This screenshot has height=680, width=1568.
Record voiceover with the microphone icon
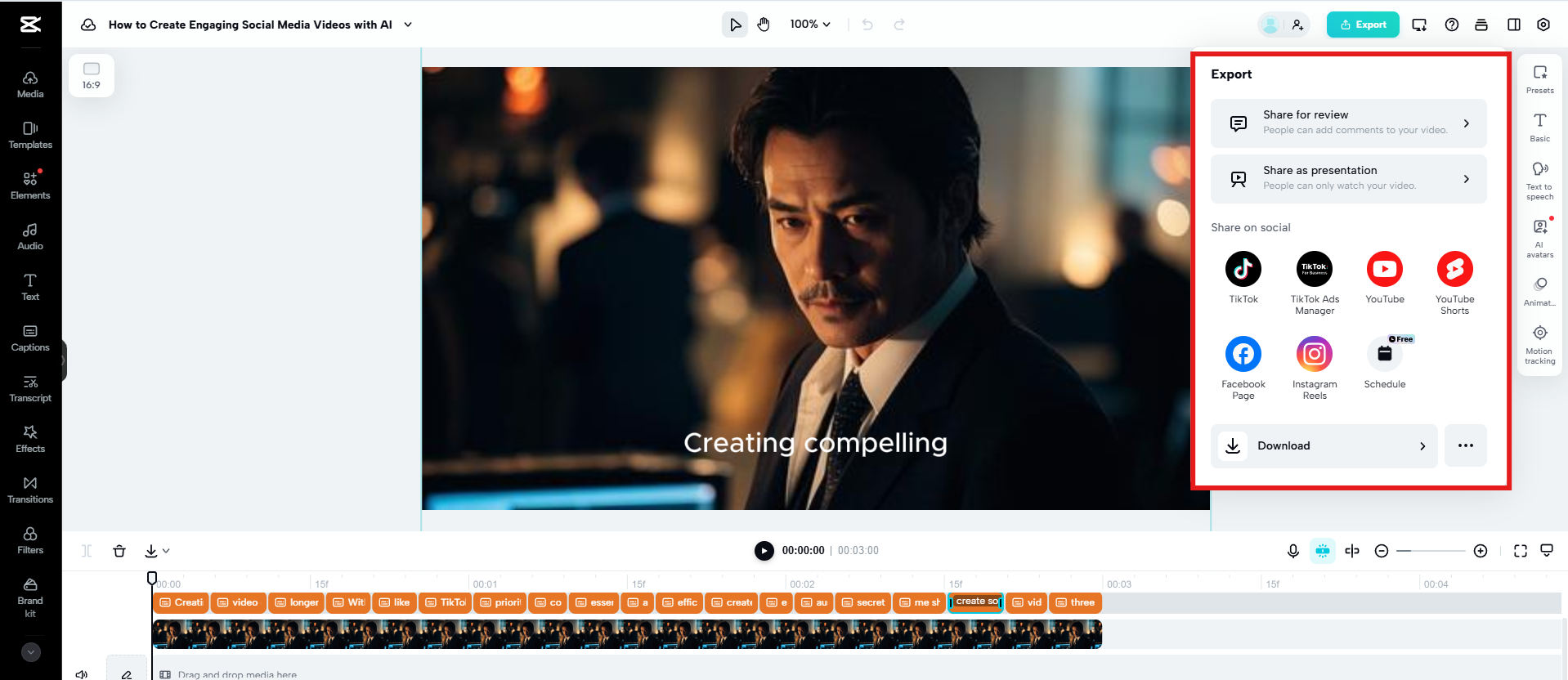pos(1293,551)
